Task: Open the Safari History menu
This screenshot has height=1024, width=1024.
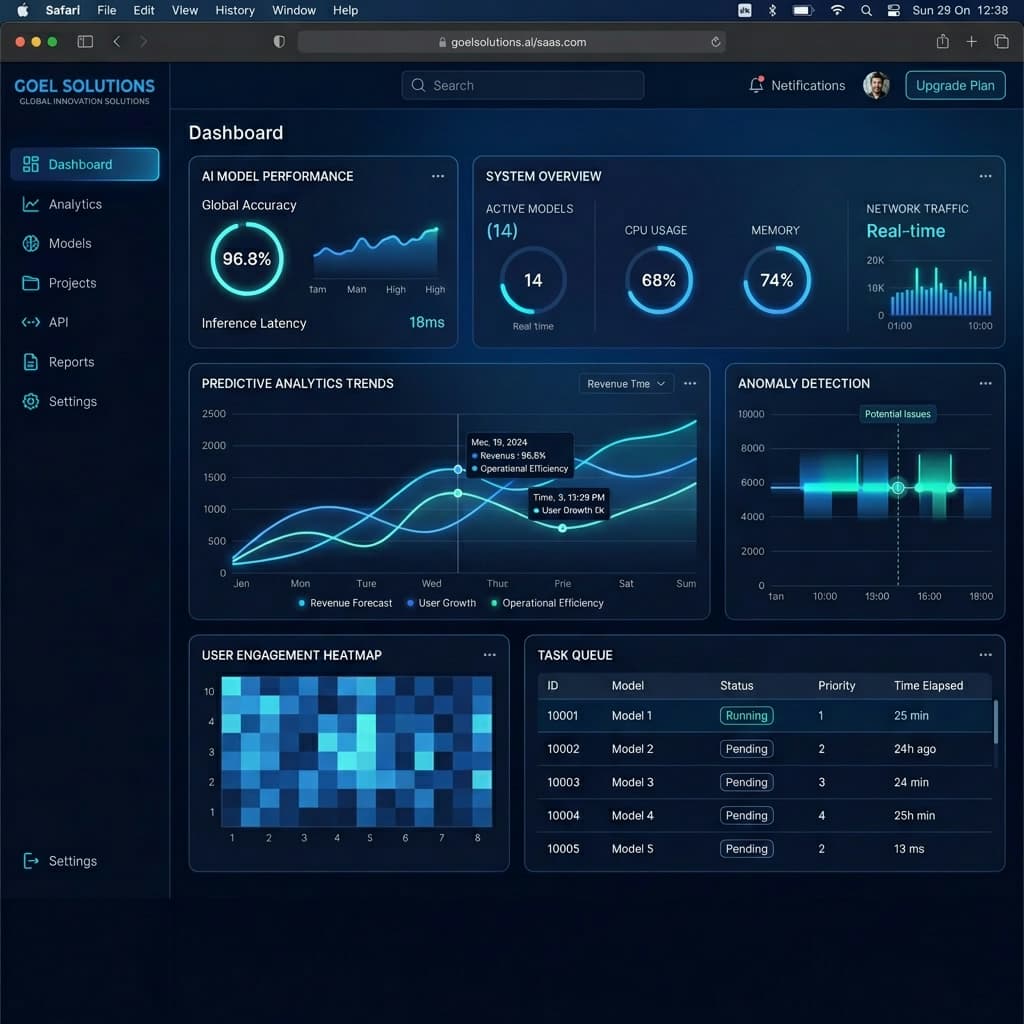Action: [x=235, y=10]
